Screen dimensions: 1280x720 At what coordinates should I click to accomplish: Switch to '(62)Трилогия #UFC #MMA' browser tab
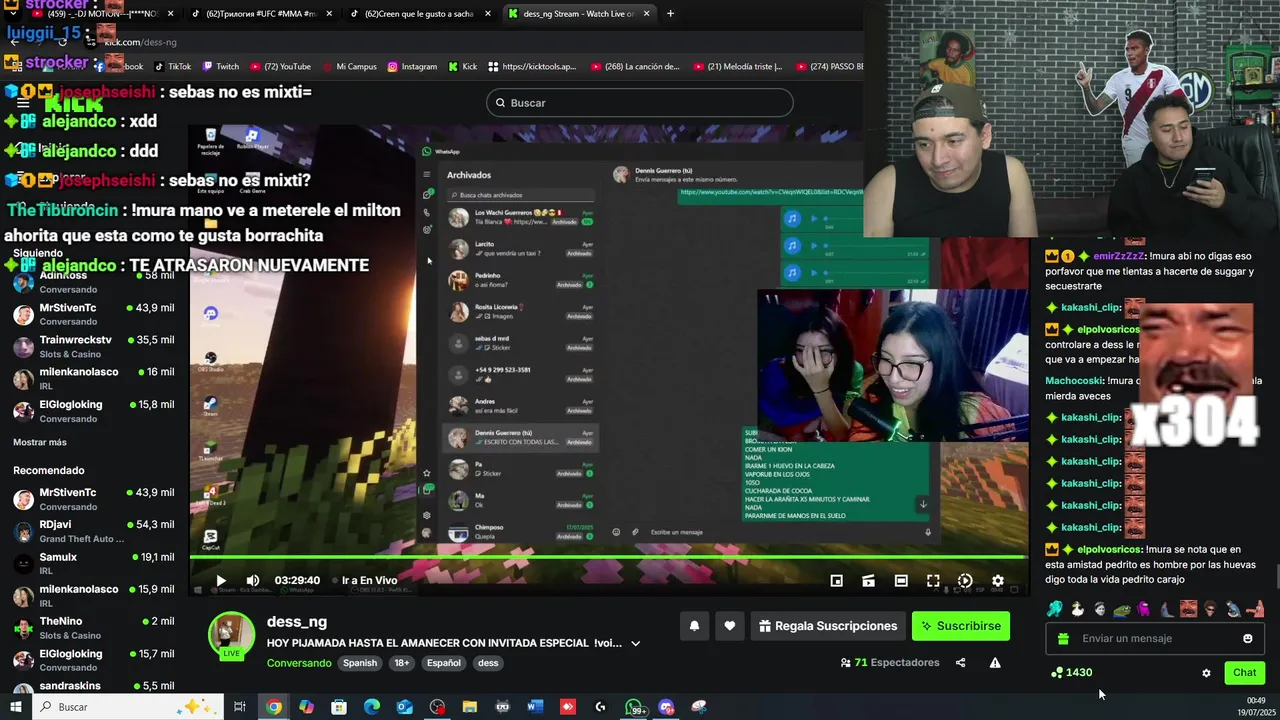[x=260, y=14]
